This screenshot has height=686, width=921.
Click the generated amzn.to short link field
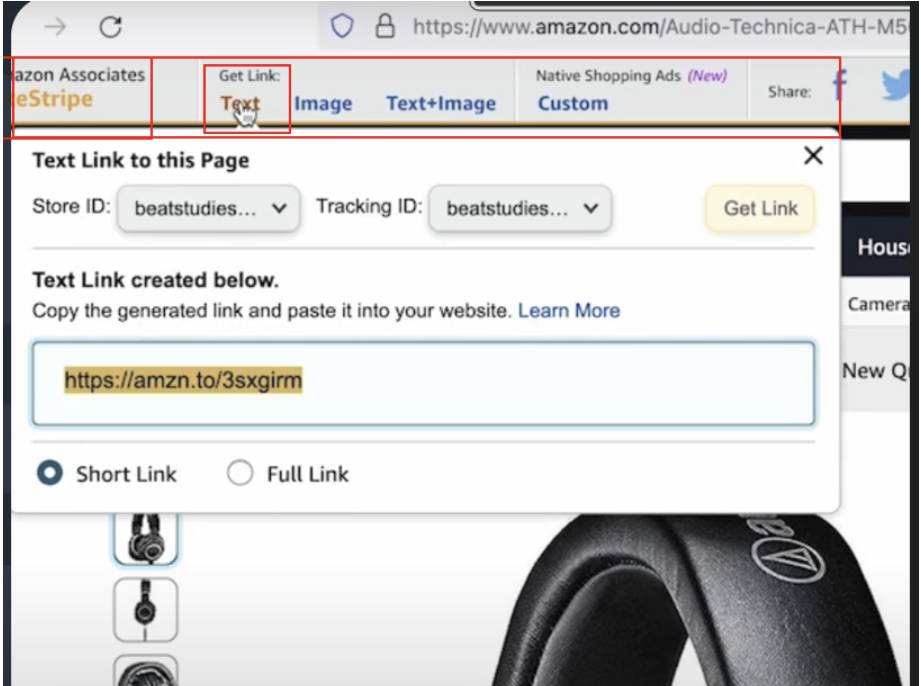(x=423, y=383)
